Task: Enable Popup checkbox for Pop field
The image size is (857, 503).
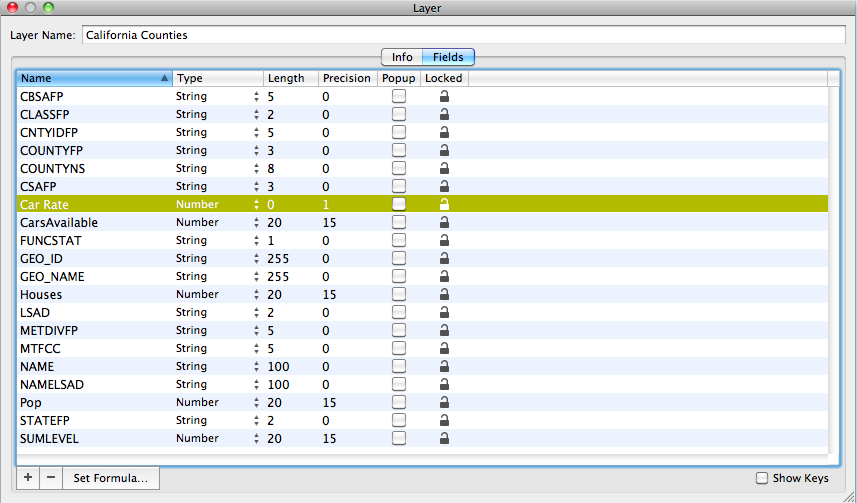Action: point(399,403)
